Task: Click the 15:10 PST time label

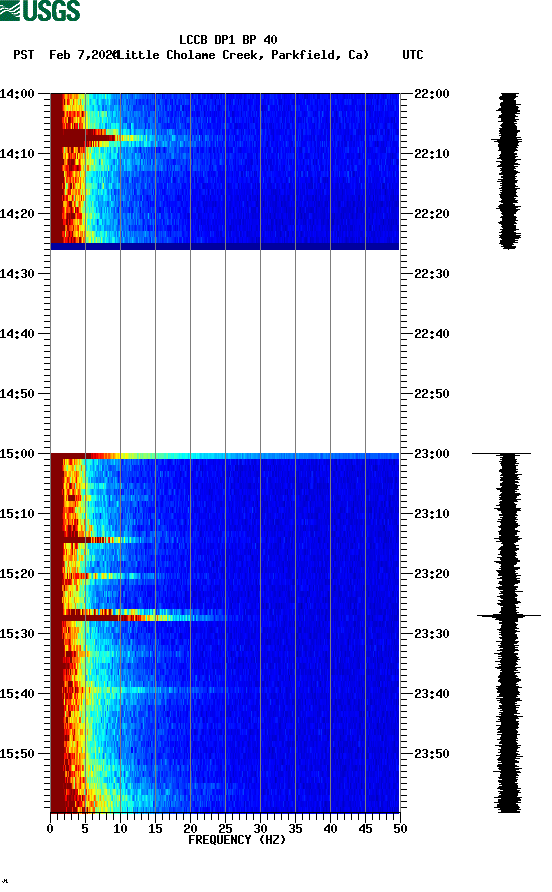Action: click(x=18, y=514)
